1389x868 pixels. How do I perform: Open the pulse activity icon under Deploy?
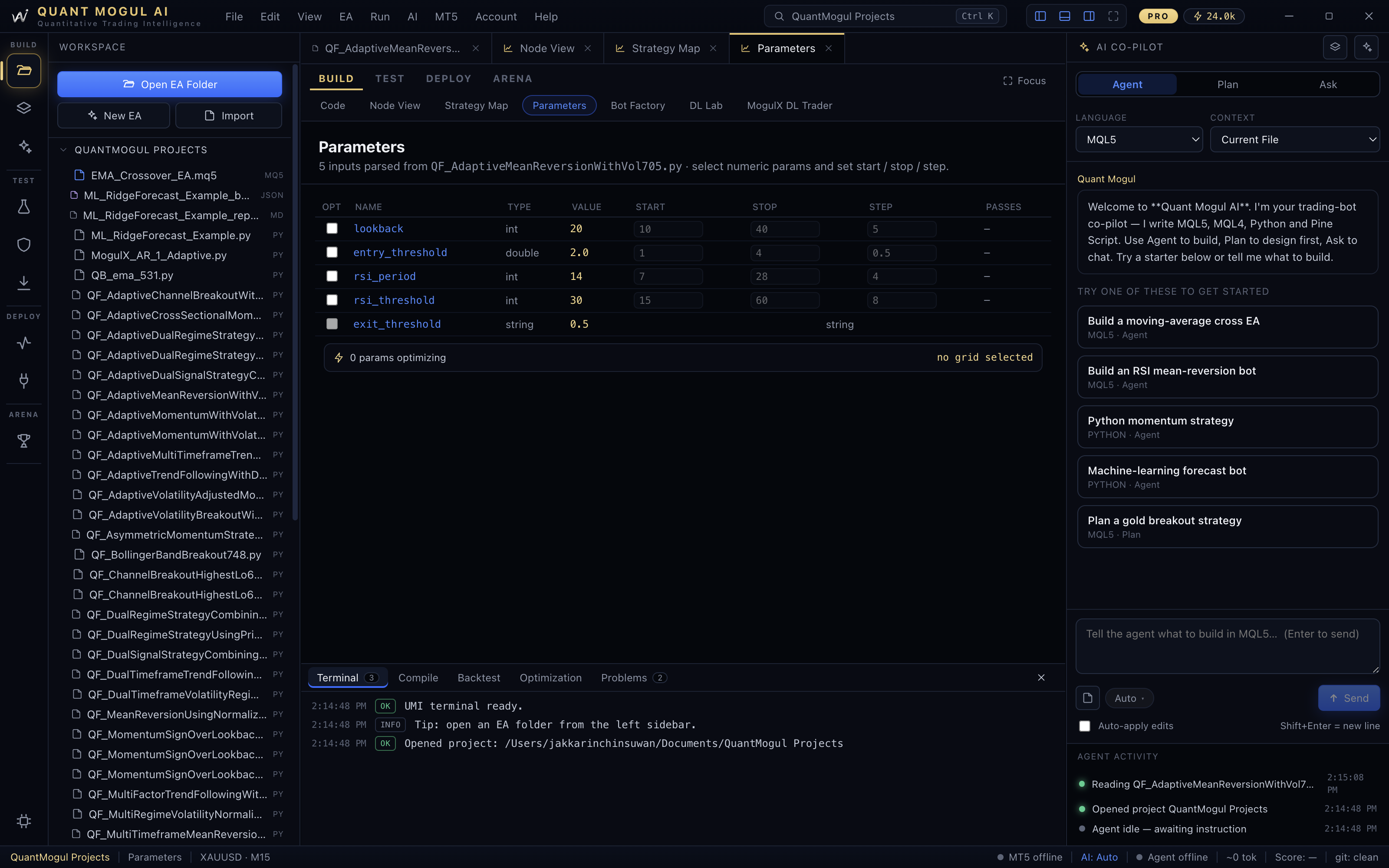[x=23, y=343]
